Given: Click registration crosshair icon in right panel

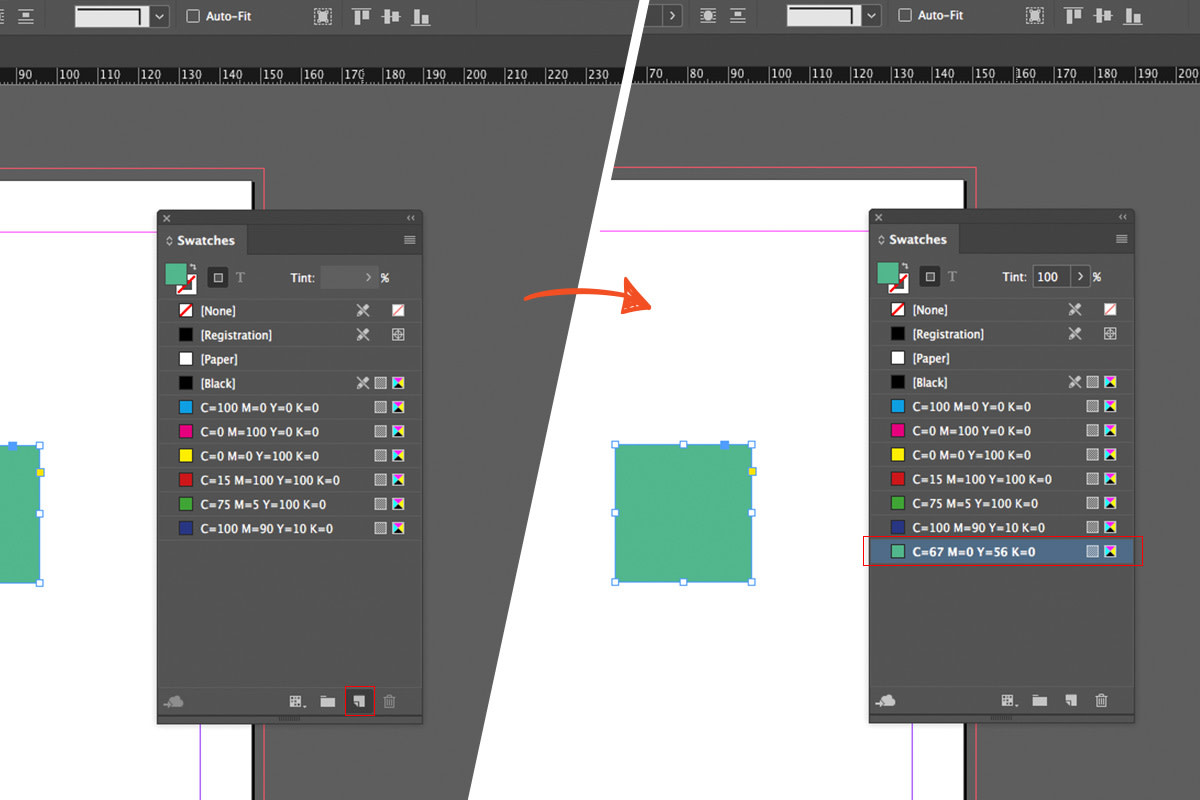Looking at the screenshot, I should (1110, 334).
